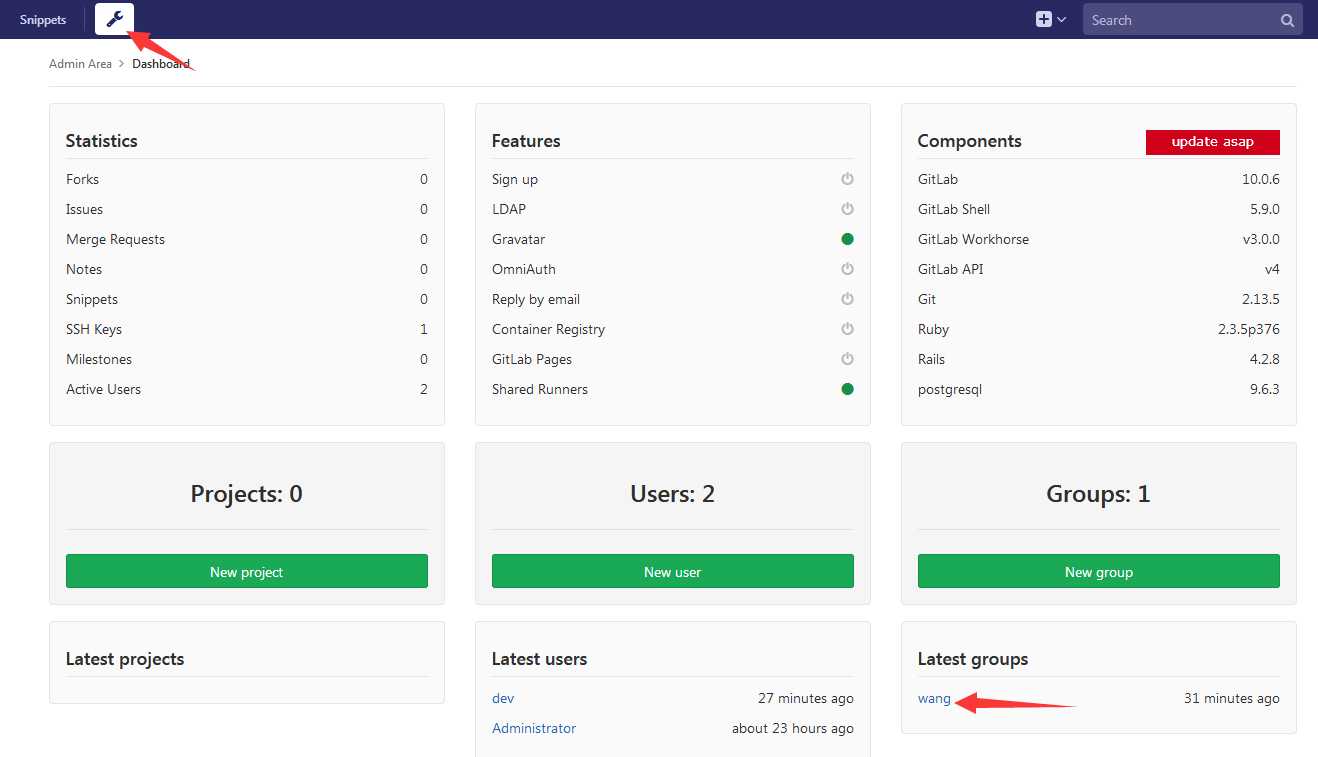Click the GitLab API v4 value

pos(1272,269)
